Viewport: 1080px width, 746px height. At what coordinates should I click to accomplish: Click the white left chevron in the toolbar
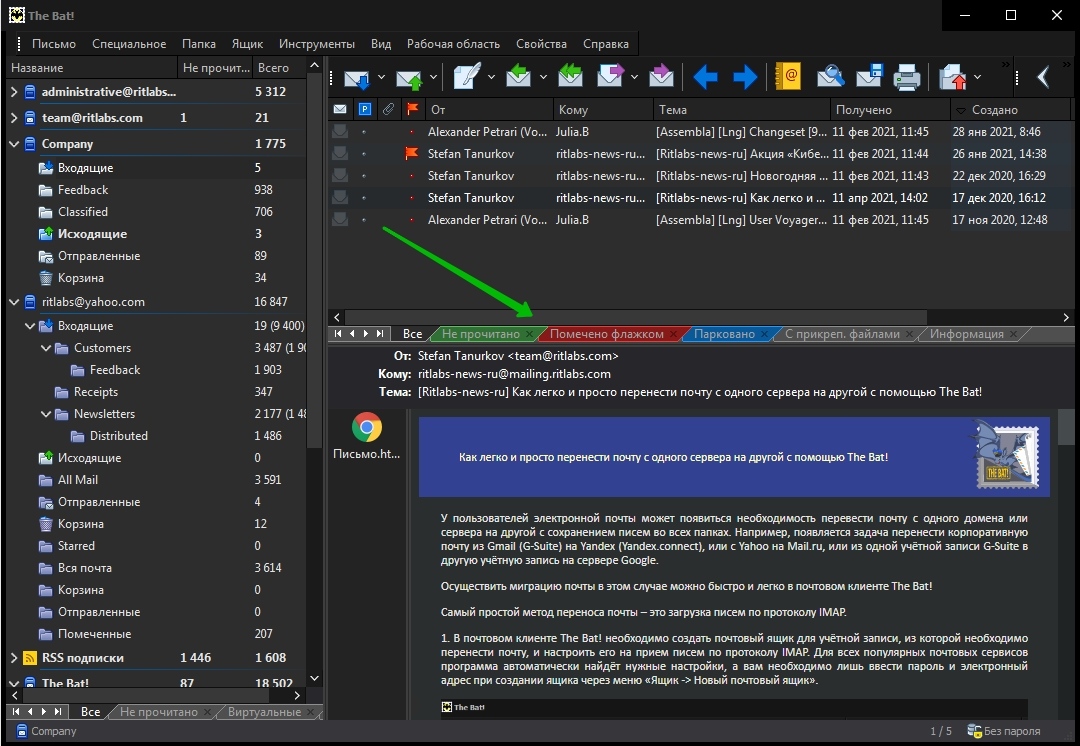pyautogui.click(x=1043, y=76)
